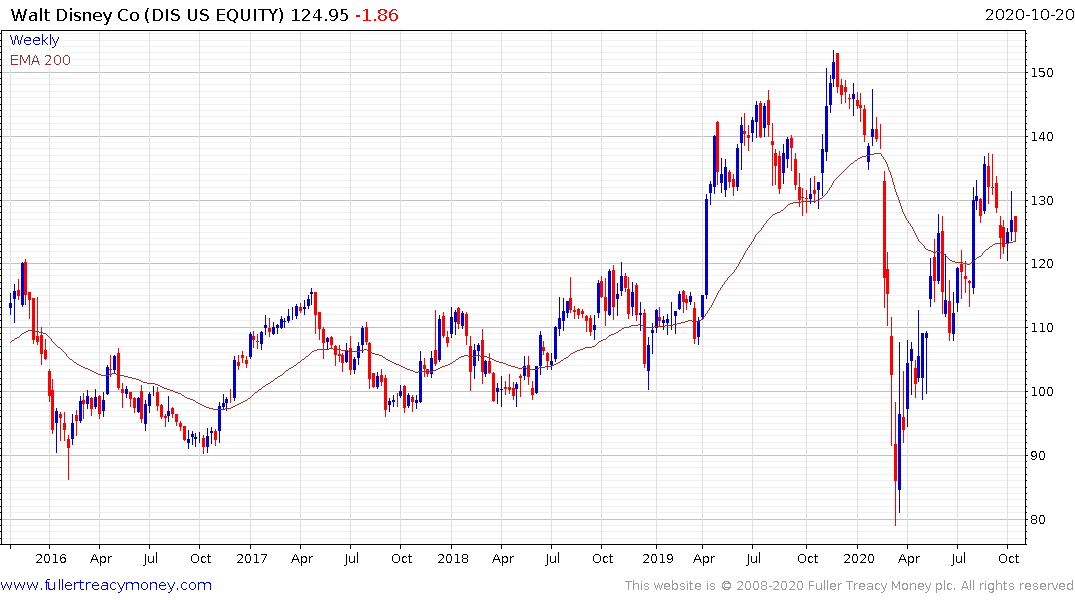Click the 80 price axis label
The height and width of the screenshot is (600, 1075).
click(1039, 520)
